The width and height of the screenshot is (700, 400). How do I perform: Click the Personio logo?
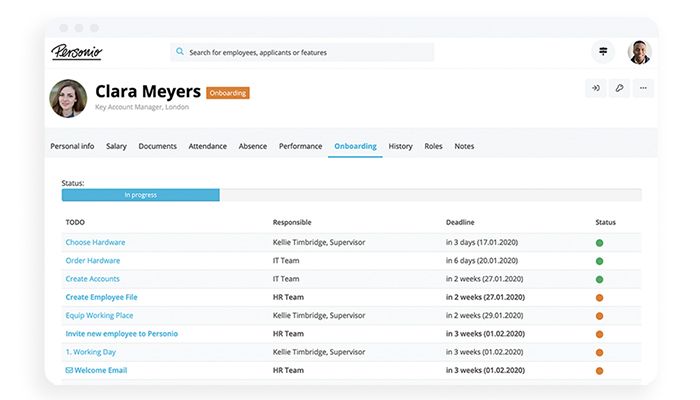pos(77,52)
